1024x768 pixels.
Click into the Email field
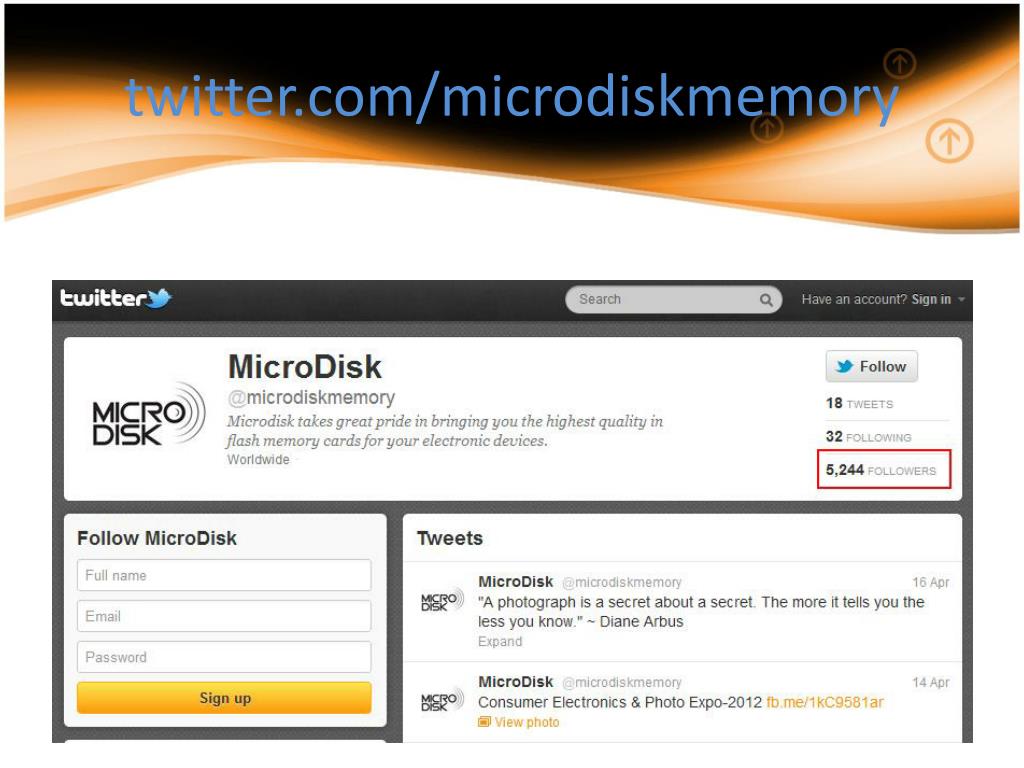click(x=224, y=616)
